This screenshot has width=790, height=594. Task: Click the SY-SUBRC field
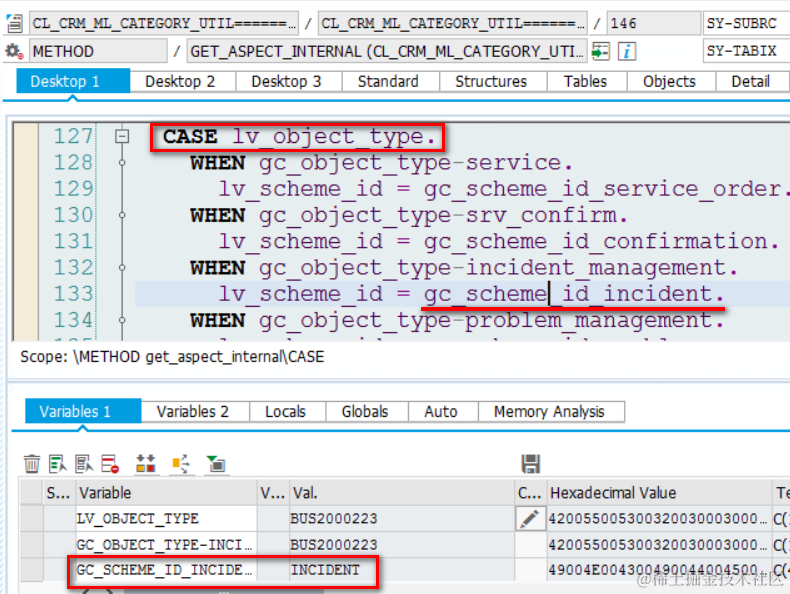pos(747,23)
